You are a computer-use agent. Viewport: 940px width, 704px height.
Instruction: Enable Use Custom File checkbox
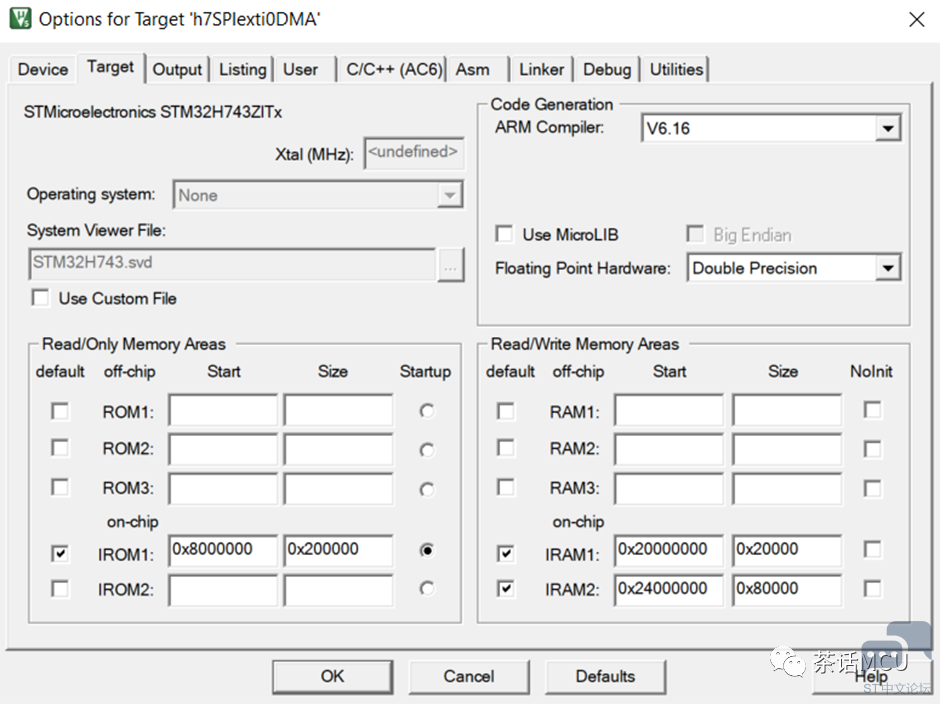40,298
